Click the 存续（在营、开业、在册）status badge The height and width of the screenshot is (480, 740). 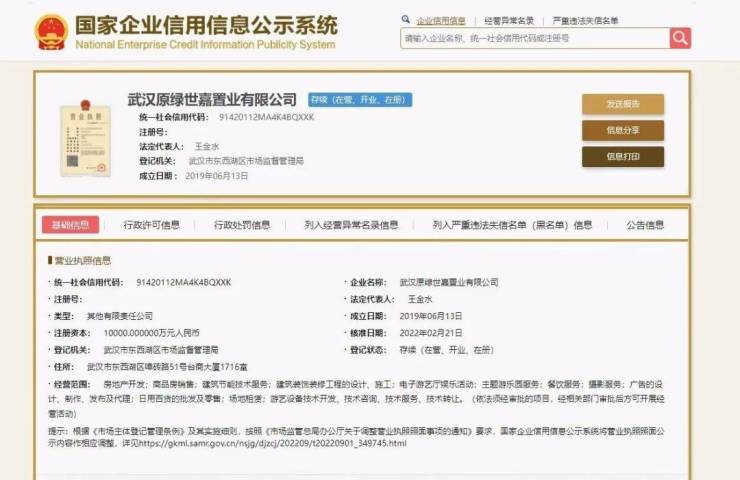coord(360,100)
